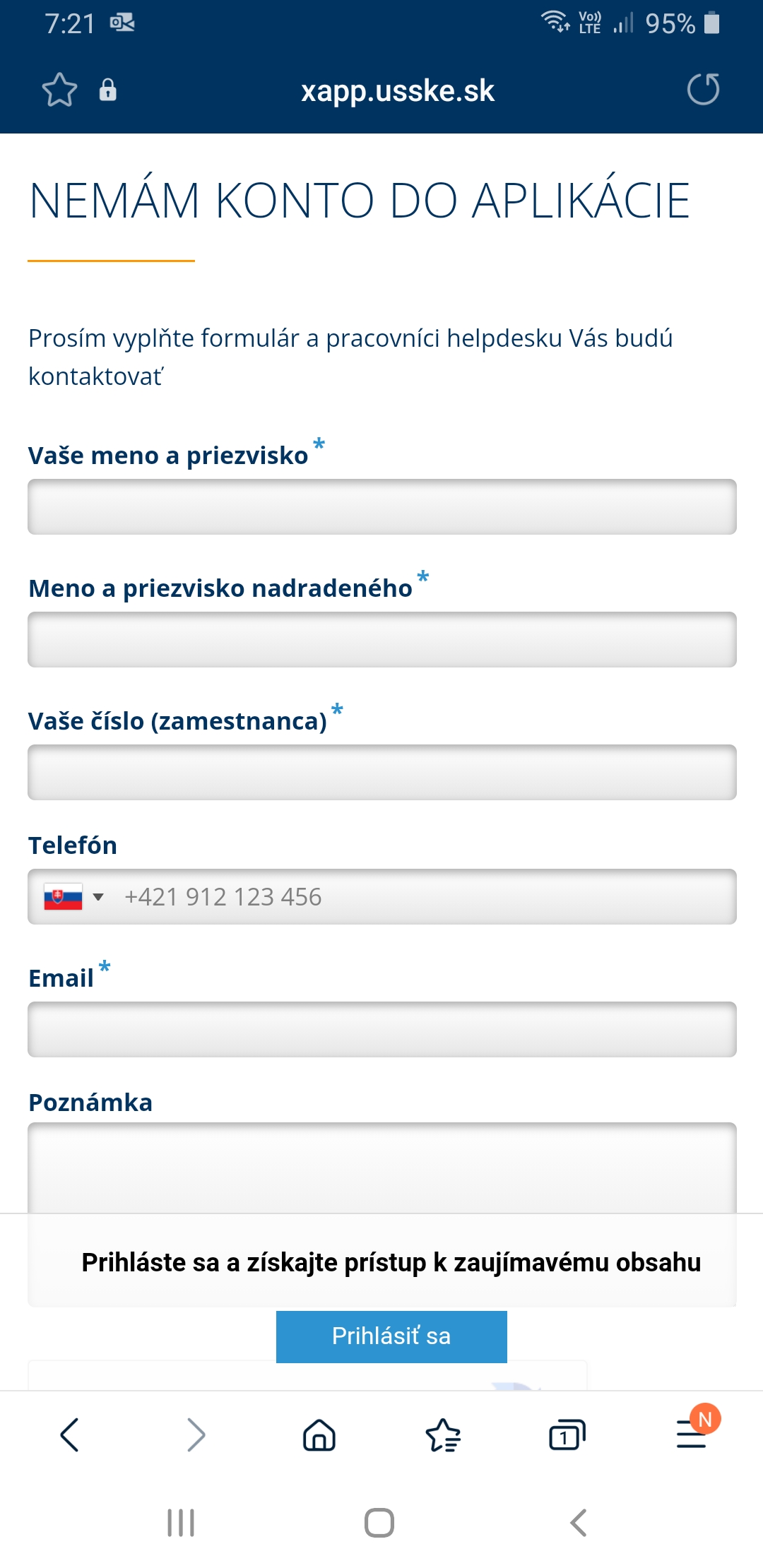Tap the xapp.usske.sk address bar
This screenshot has height=1568, width=763.
398,90
